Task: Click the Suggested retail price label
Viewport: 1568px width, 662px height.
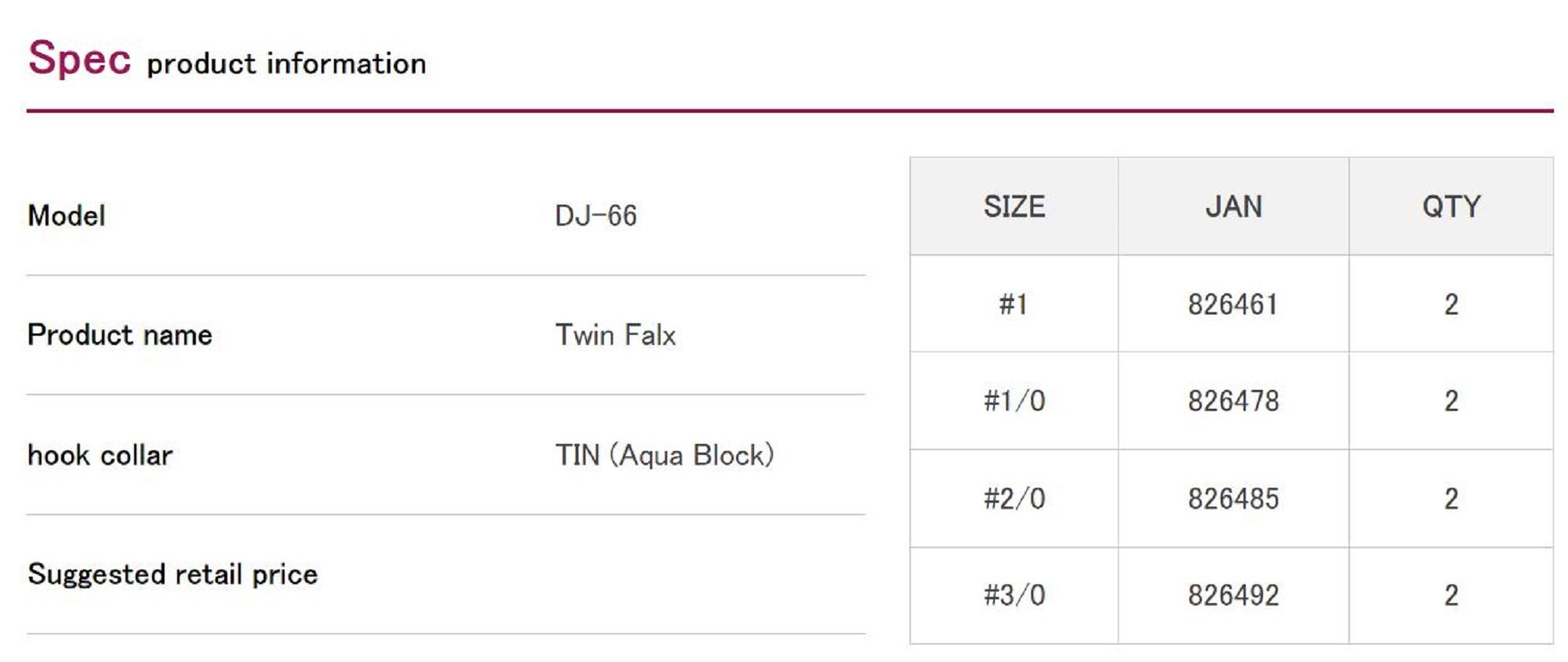Action: [x=172, y=574]
